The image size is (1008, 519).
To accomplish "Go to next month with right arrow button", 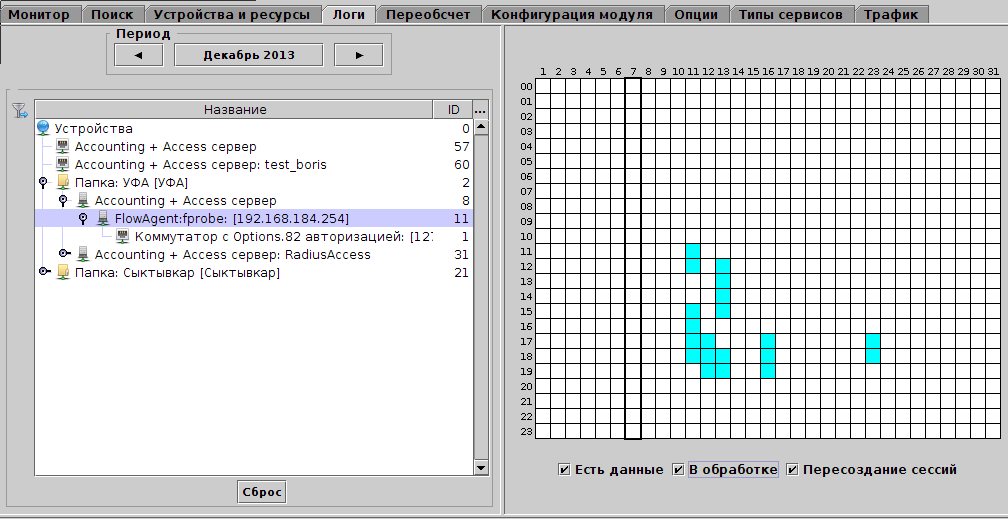I will 359,55.
